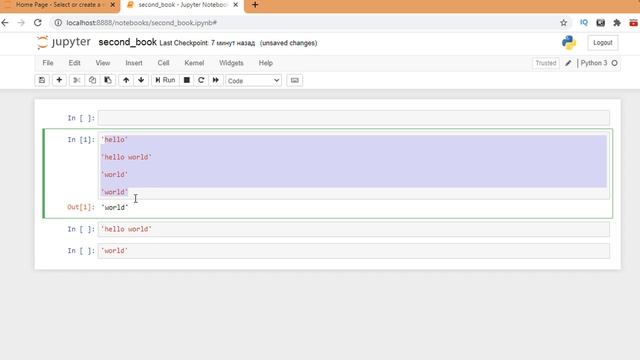This screenshot has height=360, width=640.
Task: Open the View menu
Action: pos(103,63)
